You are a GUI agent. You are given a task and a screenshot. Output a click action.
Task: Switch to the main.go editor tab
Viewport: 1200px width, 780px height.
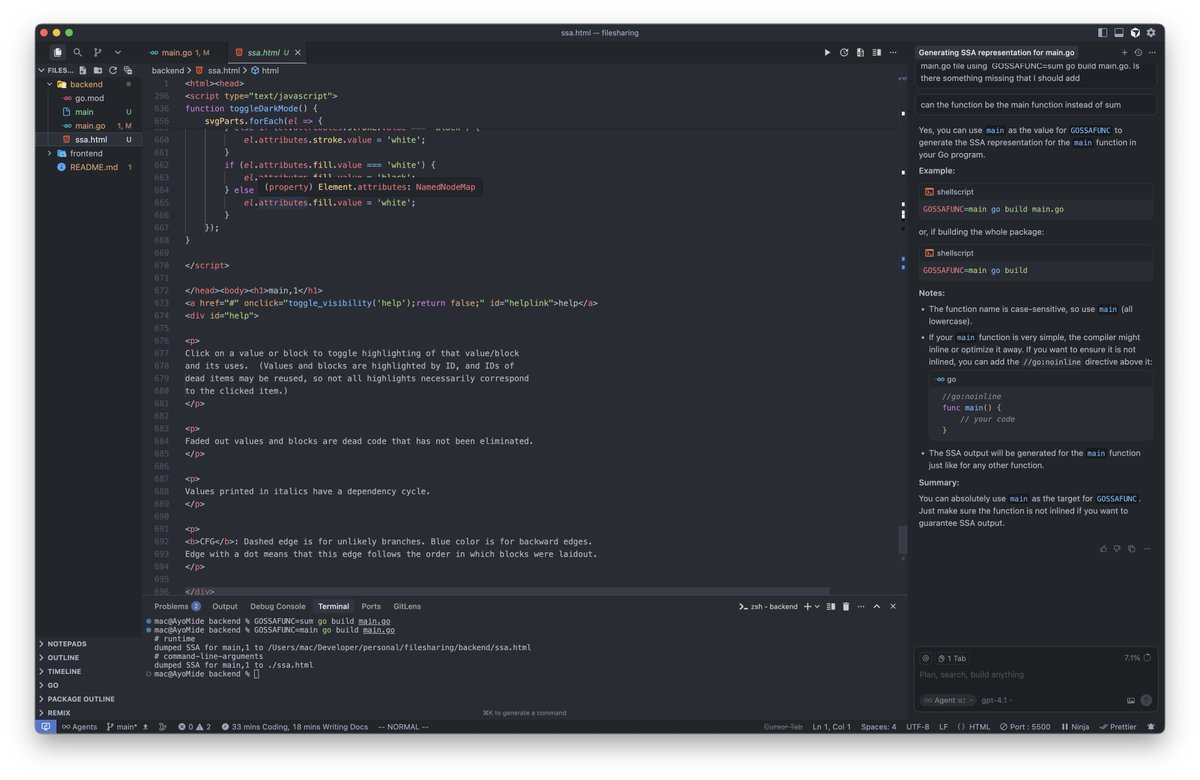(x=183, y=52)
